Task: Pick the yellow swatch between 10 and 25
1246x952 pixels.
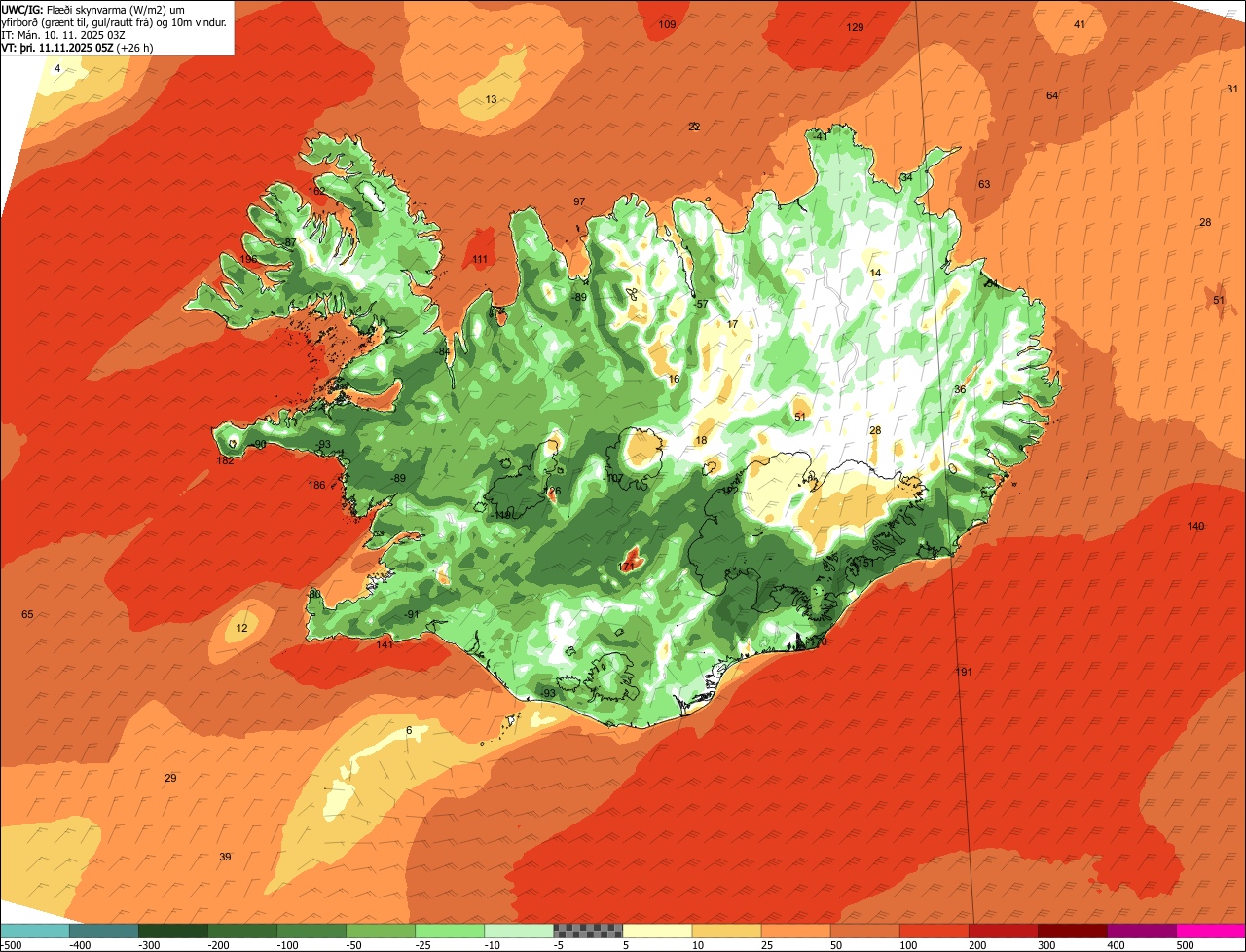Action: coord(725,931)
